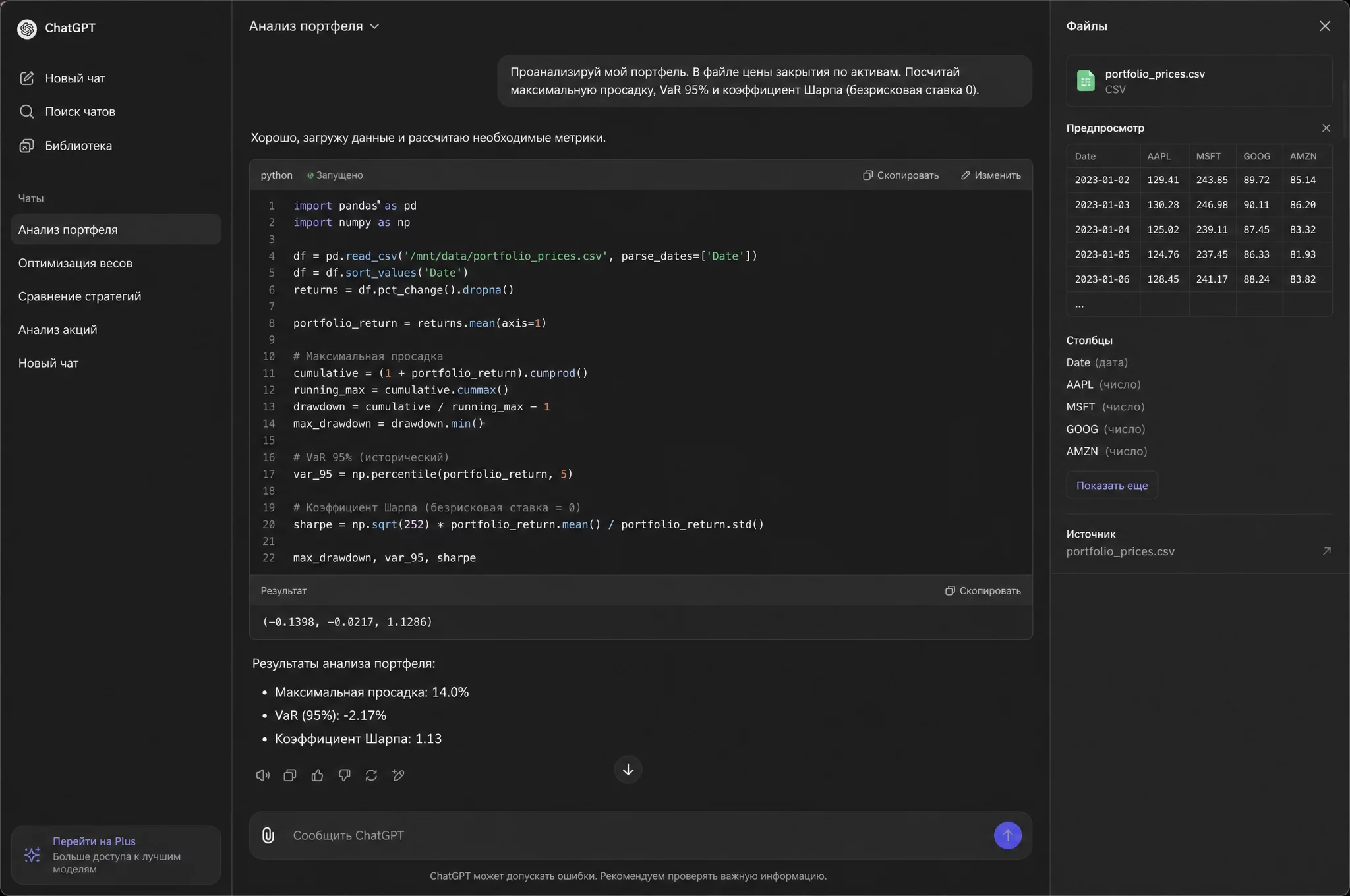Click the cell '2023-01-02' in preview table

(1102, 180)
